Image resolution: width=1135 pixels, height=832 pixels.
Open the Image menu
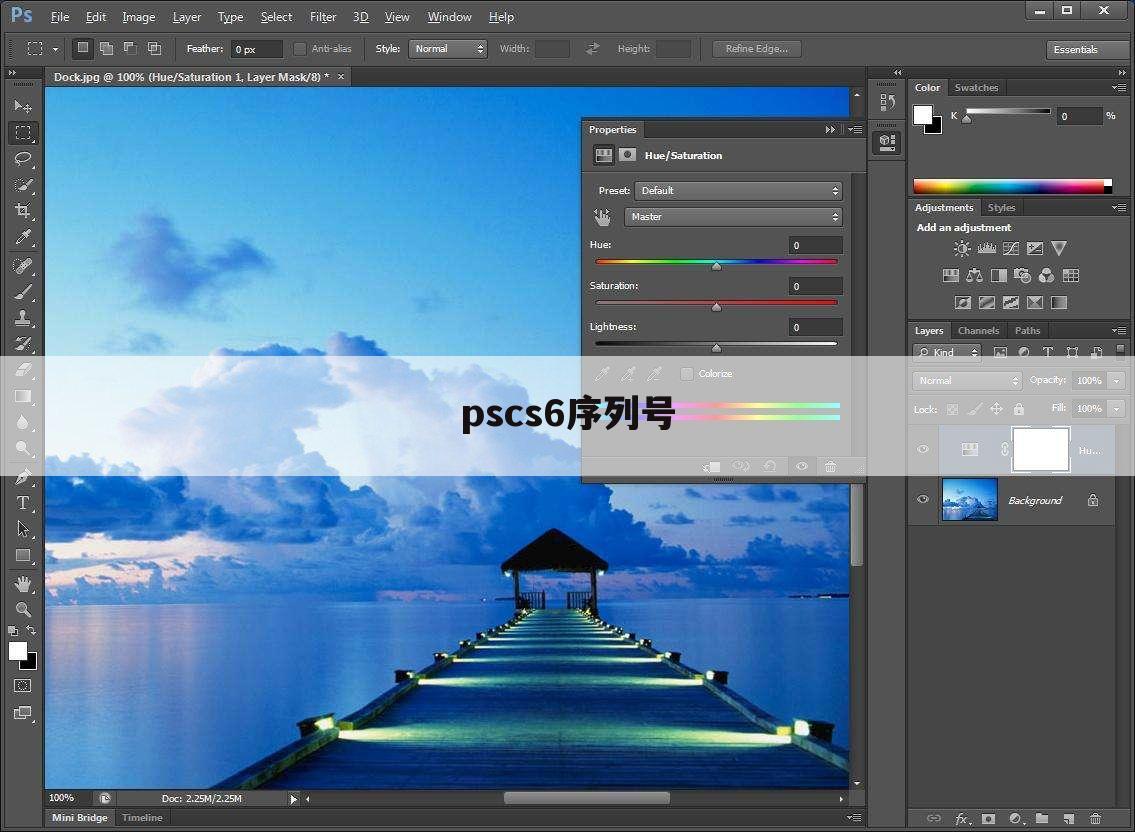click(x=138, y=17)
